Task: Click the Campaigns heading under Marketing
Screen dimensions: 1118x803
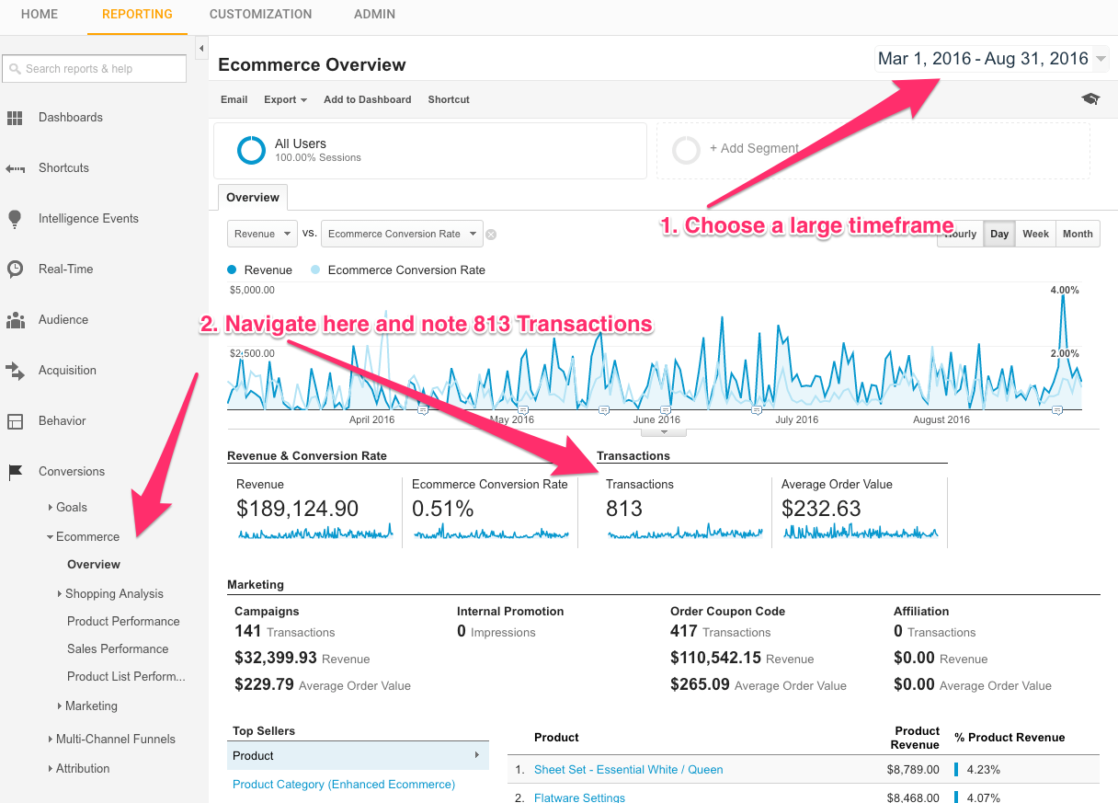Action: [x=267, y=611]
